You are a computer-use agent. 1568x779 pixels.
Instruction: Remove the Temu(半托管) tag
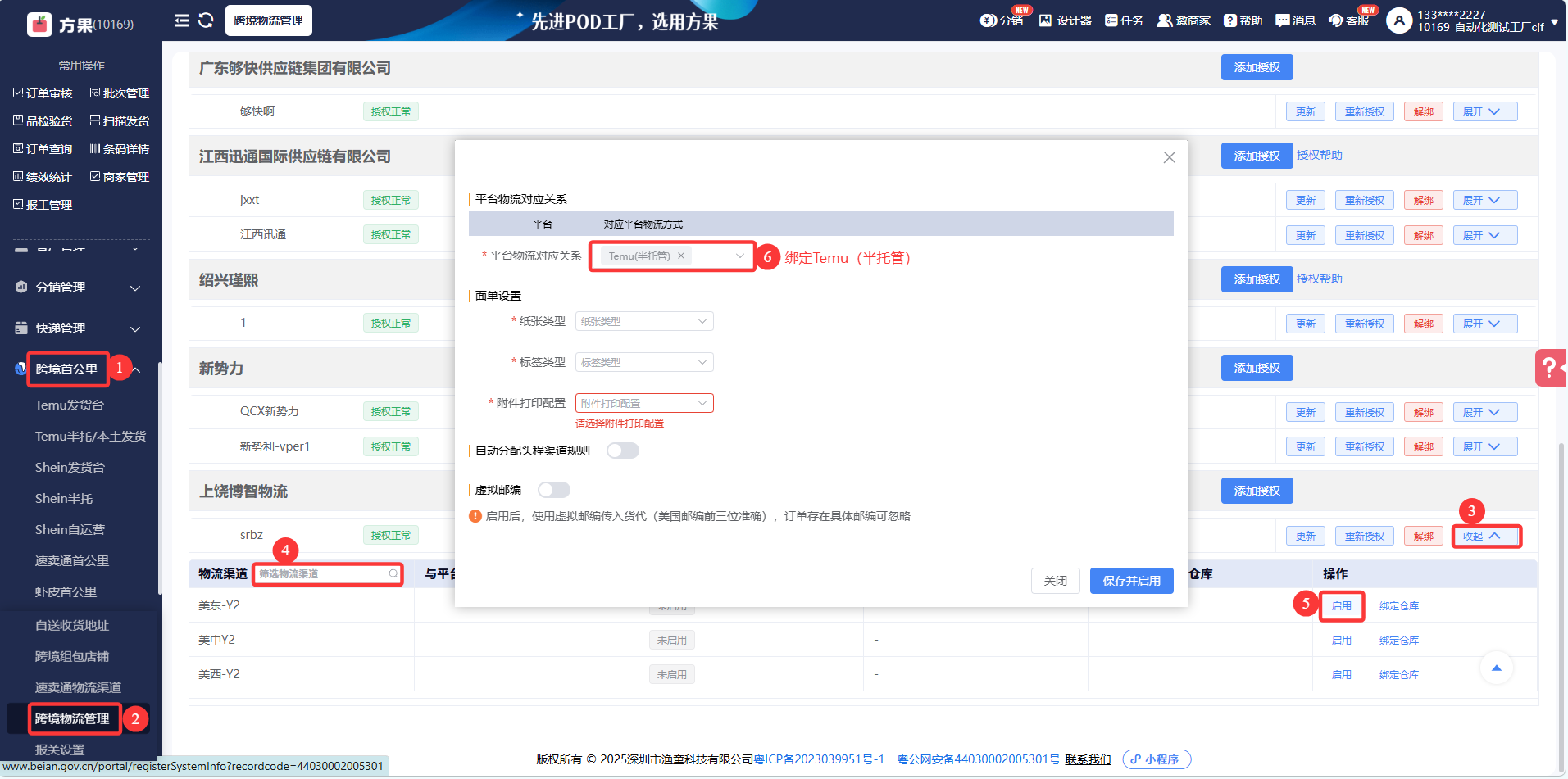pyautogui.click(x=680, y=256)
